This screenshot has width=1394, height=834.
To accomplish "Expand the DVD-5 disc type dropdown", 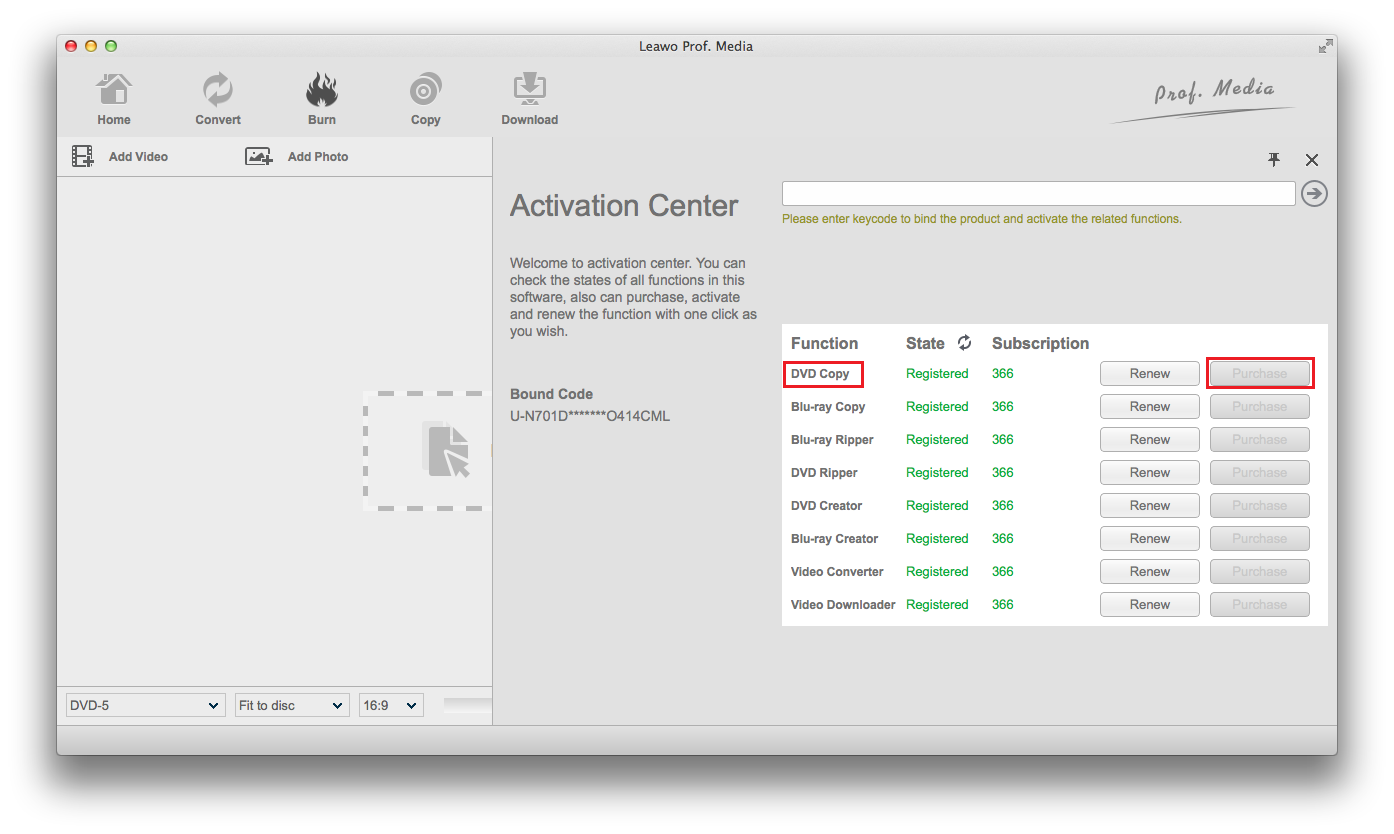I will [x=145, y=705].
